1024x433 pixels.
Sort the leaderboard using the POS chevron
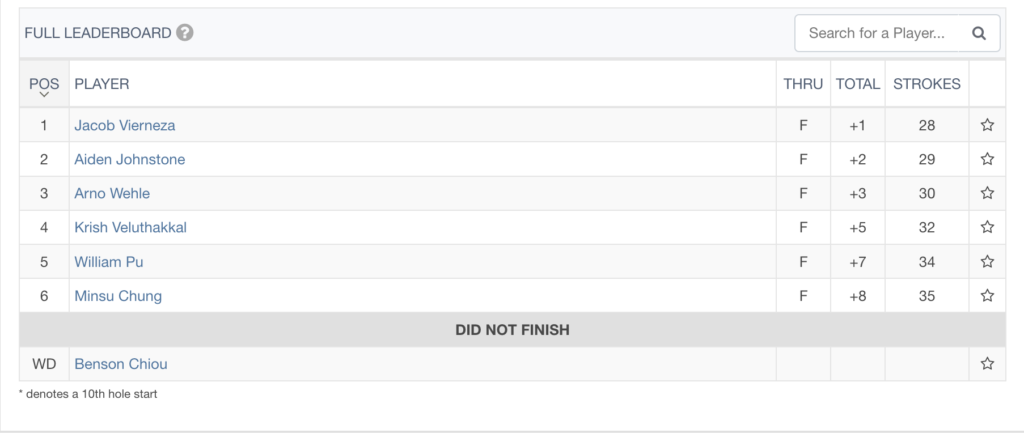point(44,95)
